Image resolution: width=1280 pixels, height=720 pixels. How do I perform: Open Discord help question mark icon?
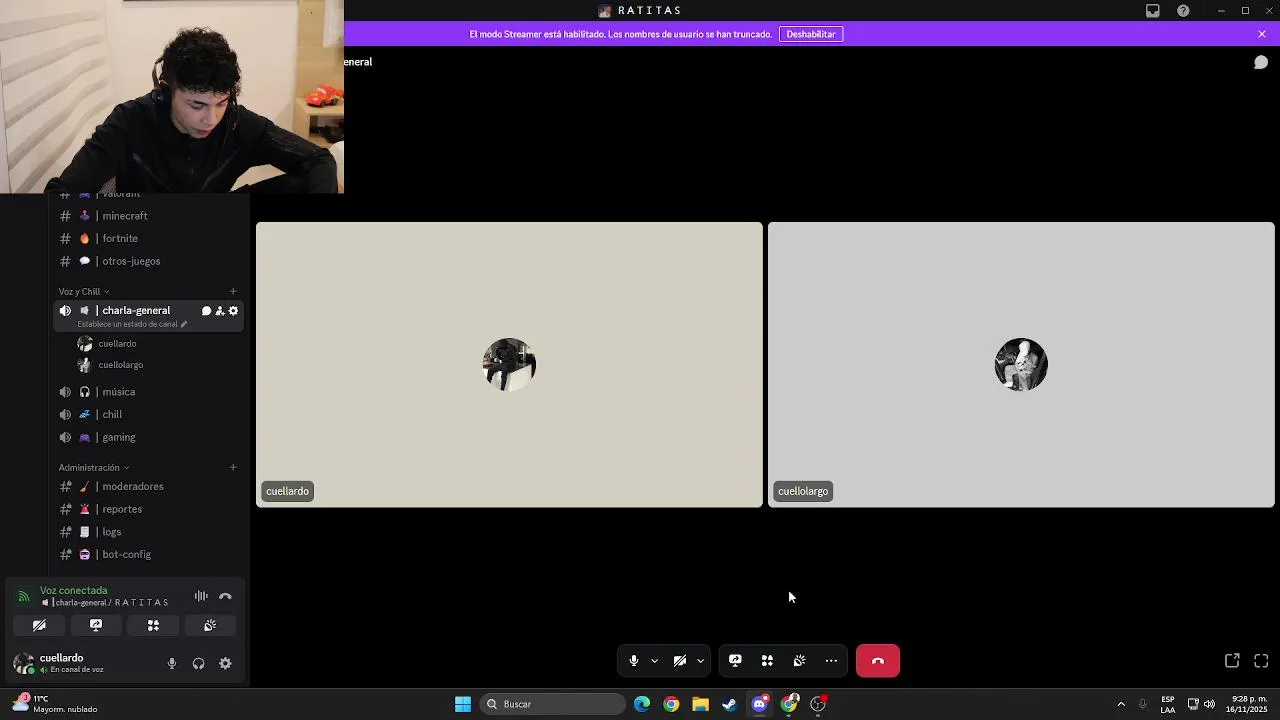1183,10
